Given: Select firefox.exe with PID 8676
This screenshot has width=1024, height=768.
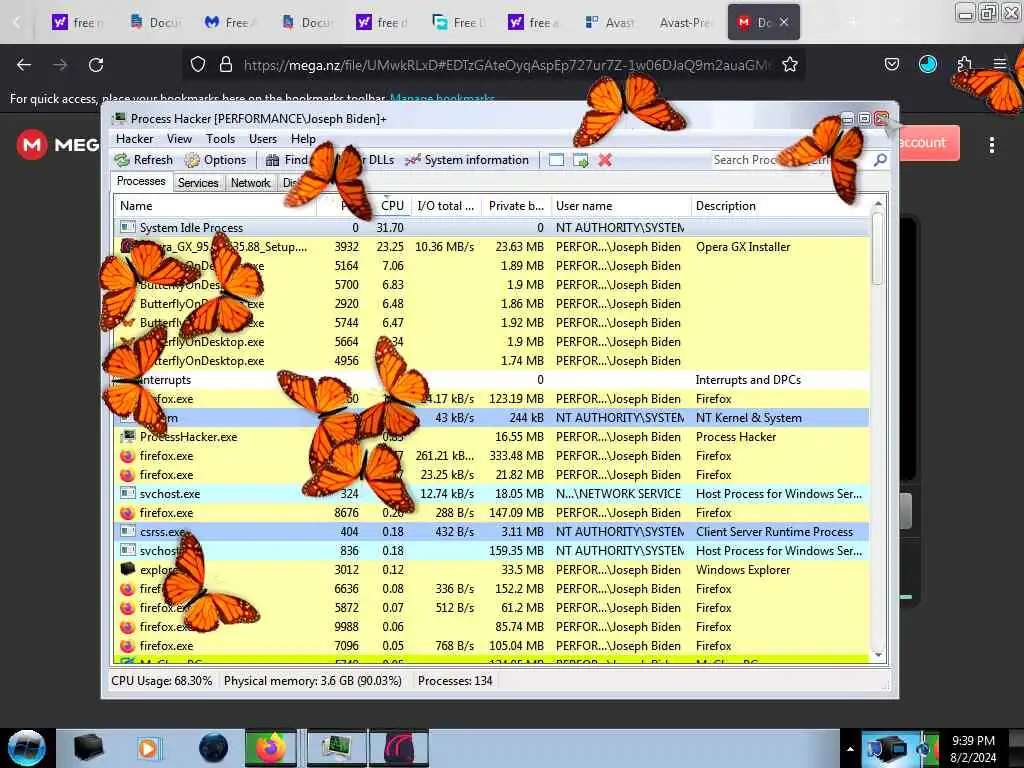Looking at the screenshot, I should pyautogui.click(x=492, y=513).
